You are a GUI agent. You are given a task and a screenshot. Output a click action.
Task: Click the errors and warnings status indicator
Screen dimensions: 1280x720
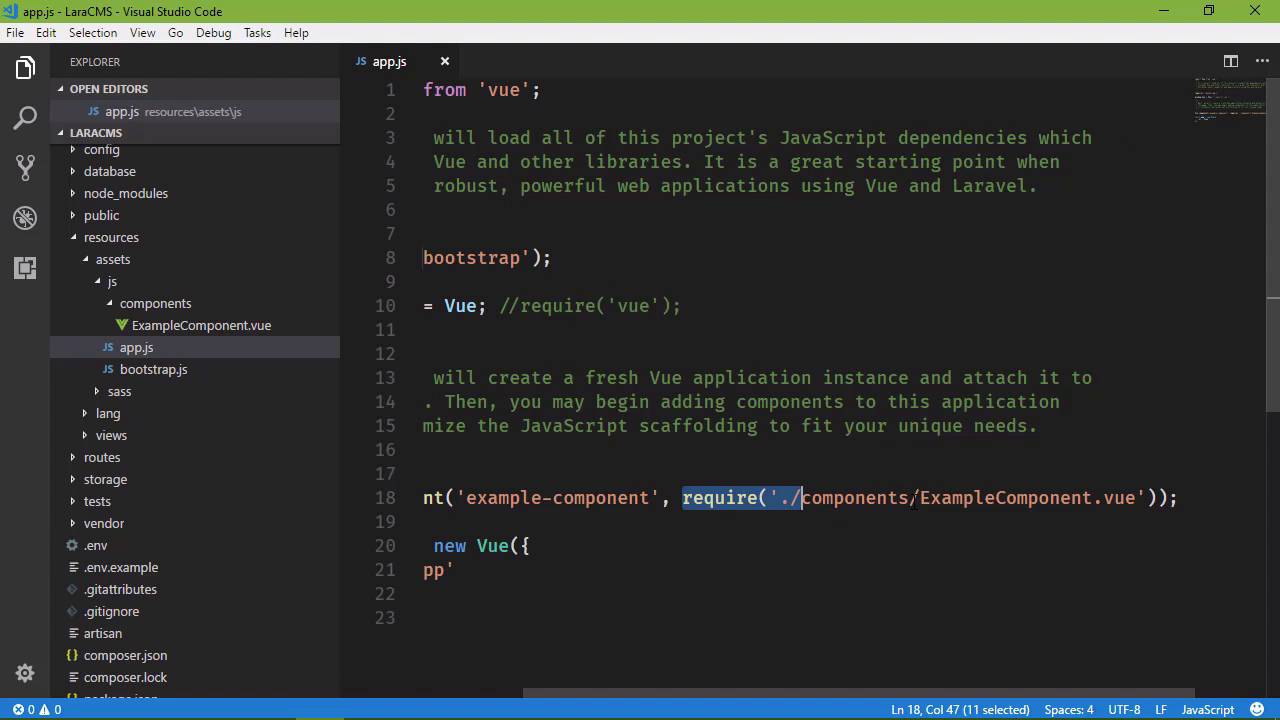tap(37, 710)
